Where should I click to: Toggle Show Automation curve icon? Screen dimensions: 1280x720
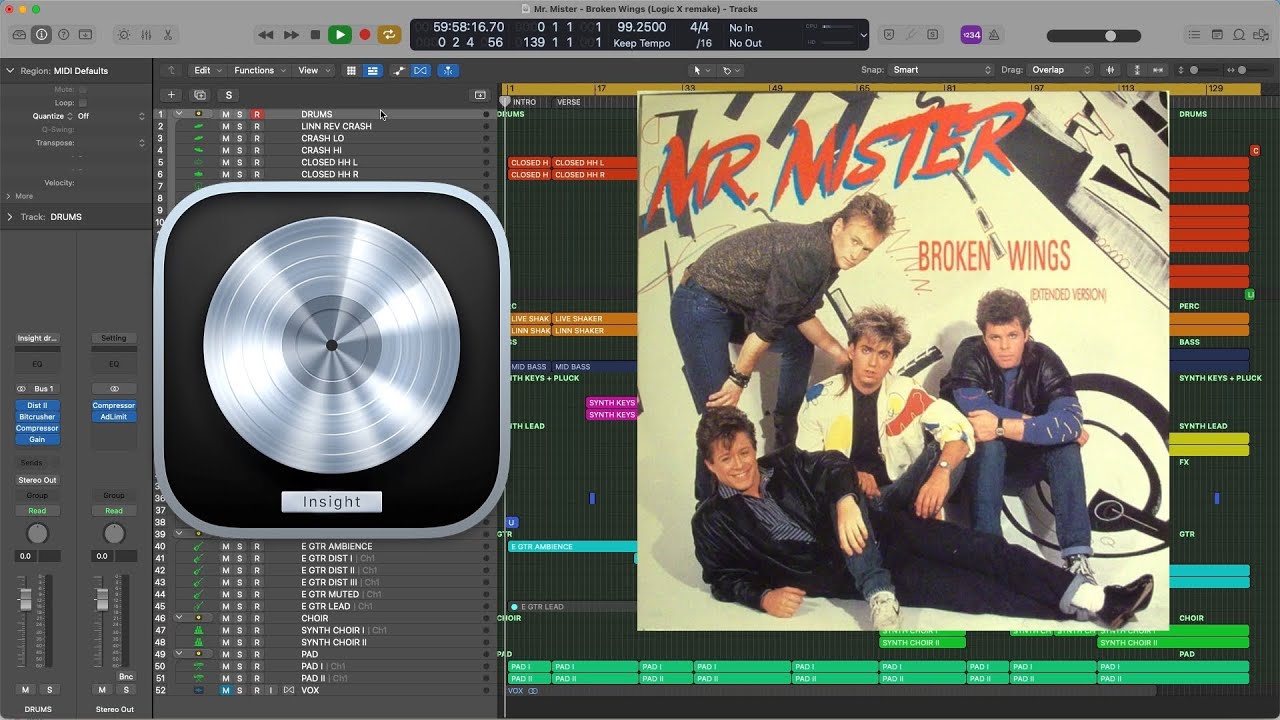tap(399, 70)
